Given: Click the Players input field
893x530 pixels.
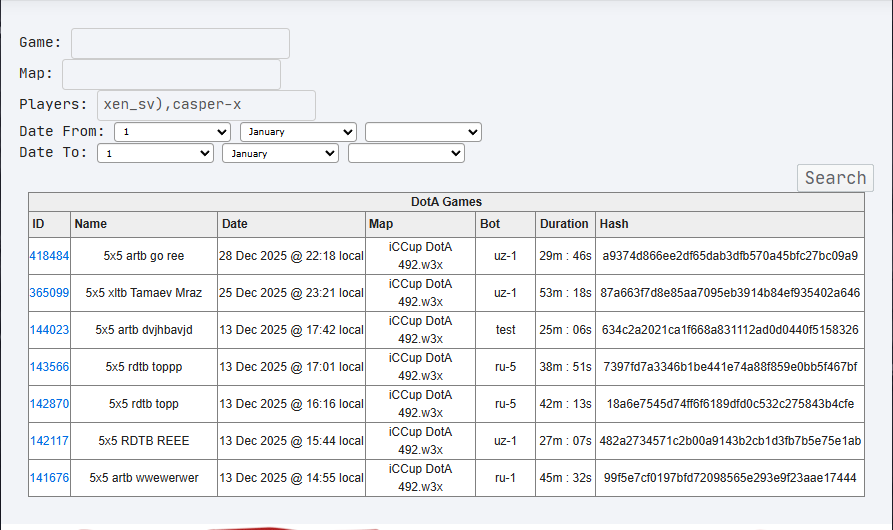Looking at the screenshot, I should click(206, 105).
